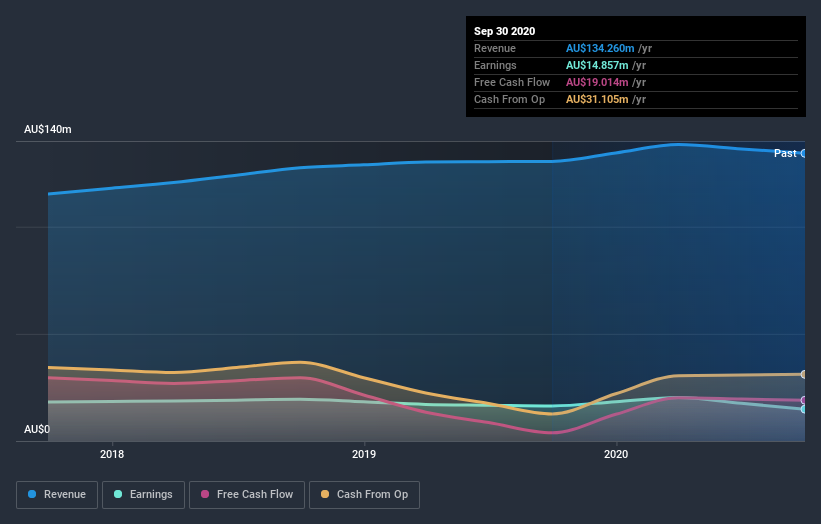Click the Revenue row label in tooltip
821x524 pixels.
tap(495, 48)
